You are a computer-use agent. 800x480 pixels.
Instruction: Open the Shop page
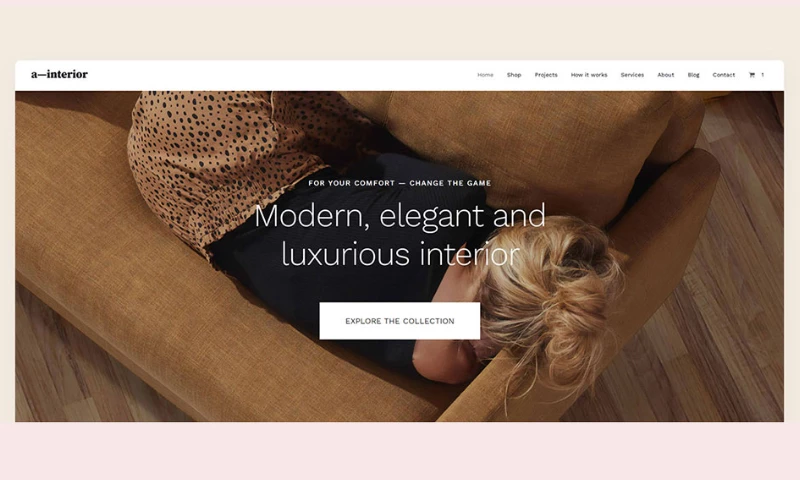(514, 75)
